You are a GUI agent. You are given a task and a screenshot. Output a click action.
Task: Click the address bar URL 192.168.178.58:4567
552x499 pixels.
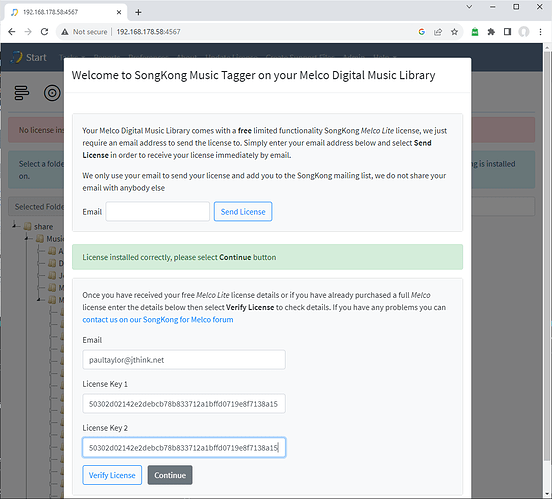click(148, 32)
